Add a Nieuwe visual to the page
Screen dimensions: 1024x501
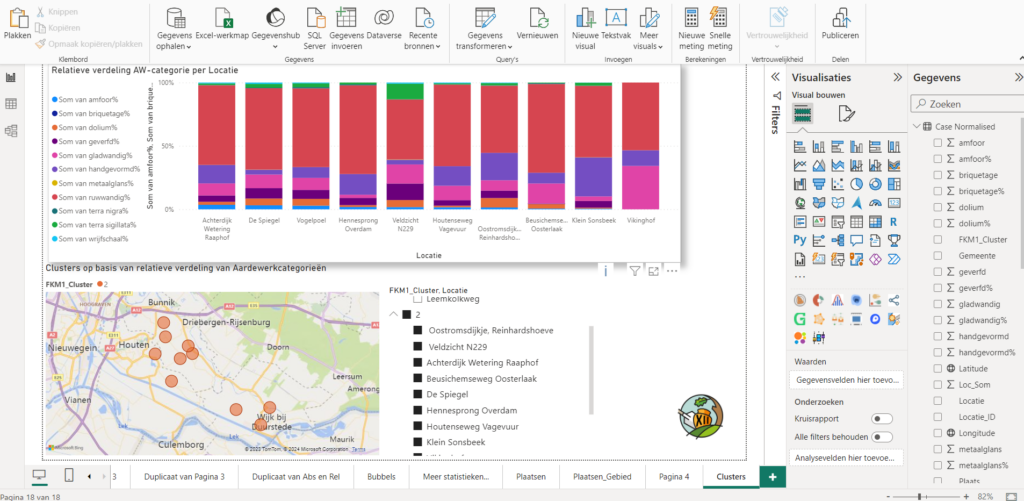(584, 19)
